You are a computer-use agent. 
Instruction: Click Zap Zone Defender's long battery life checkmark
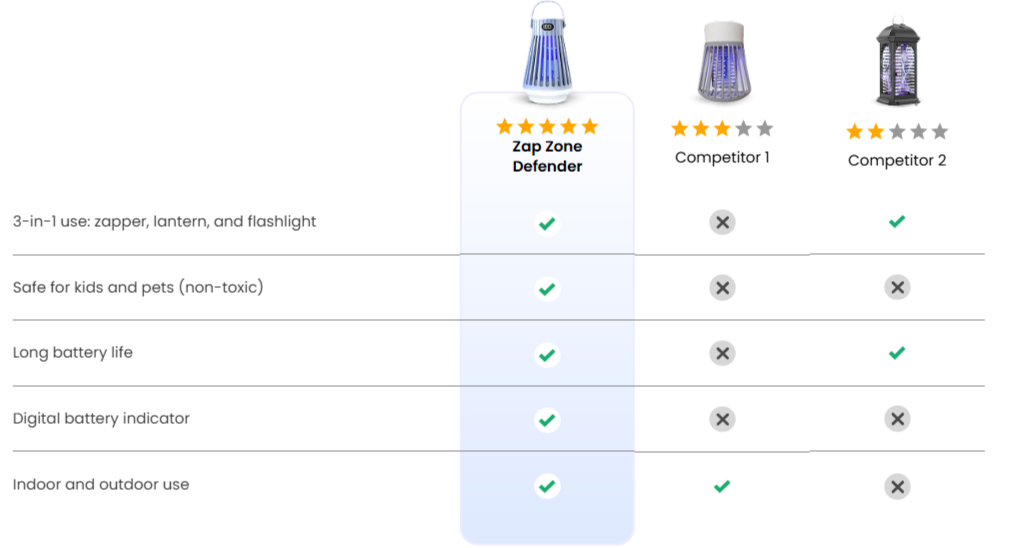(x=547, y=355)
